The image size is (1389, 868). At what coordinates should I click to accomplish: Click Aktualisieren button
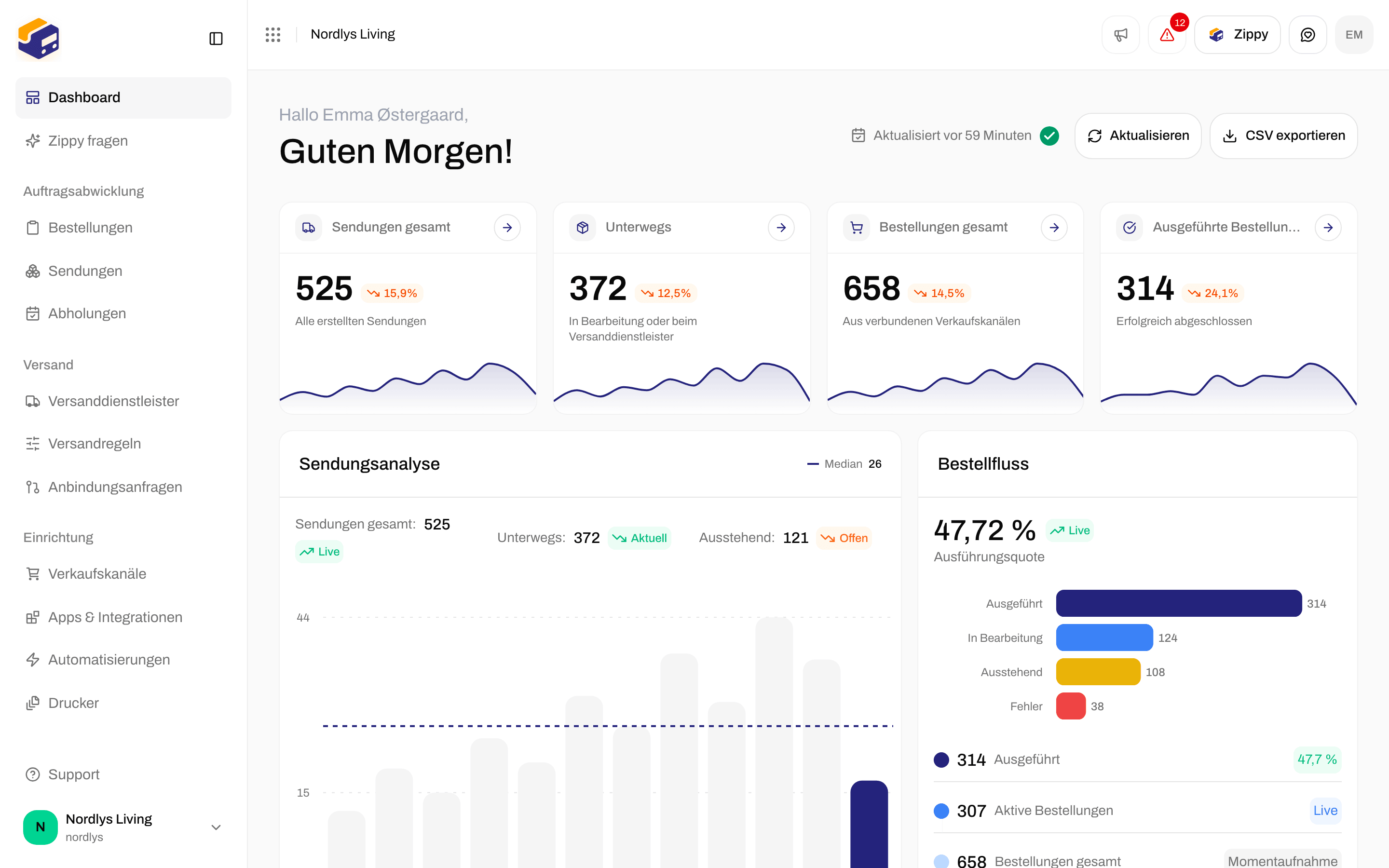tap(1138, 136)
